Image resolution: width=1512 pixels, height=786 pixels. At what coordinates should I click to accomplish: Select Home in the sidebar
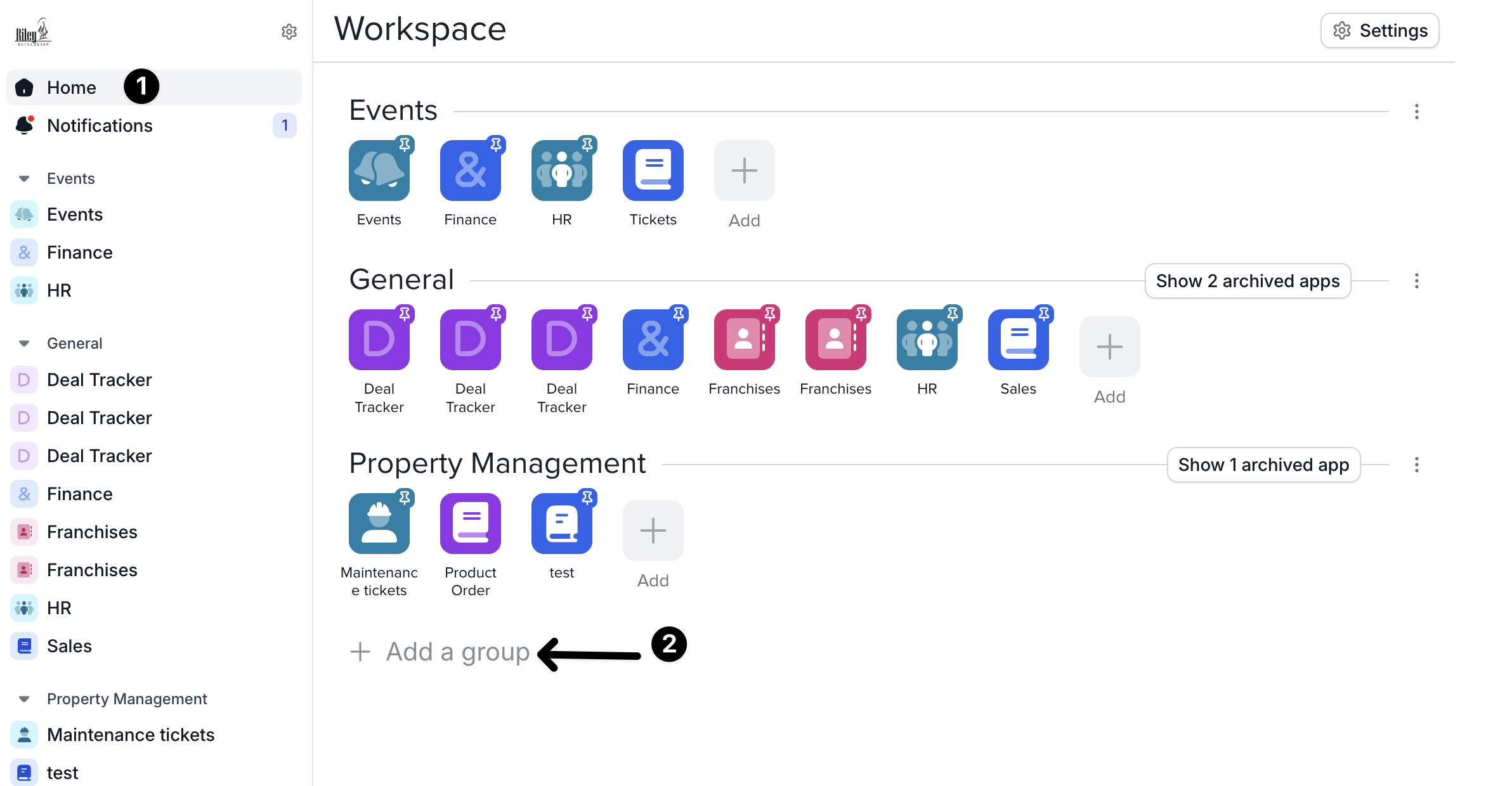click(x=71, y=87)
